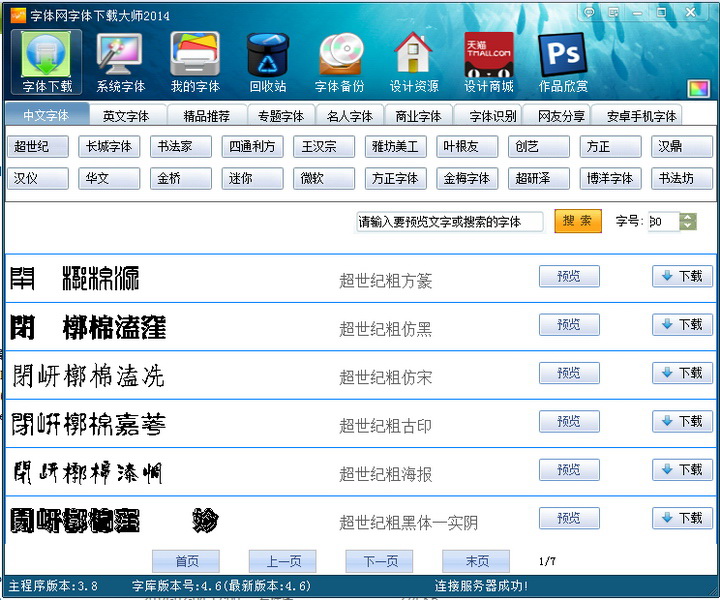This screenshot has width=720, height=600.
Task: Preview the 超世纪粗仿黑 font
Action: pos(569,325)
